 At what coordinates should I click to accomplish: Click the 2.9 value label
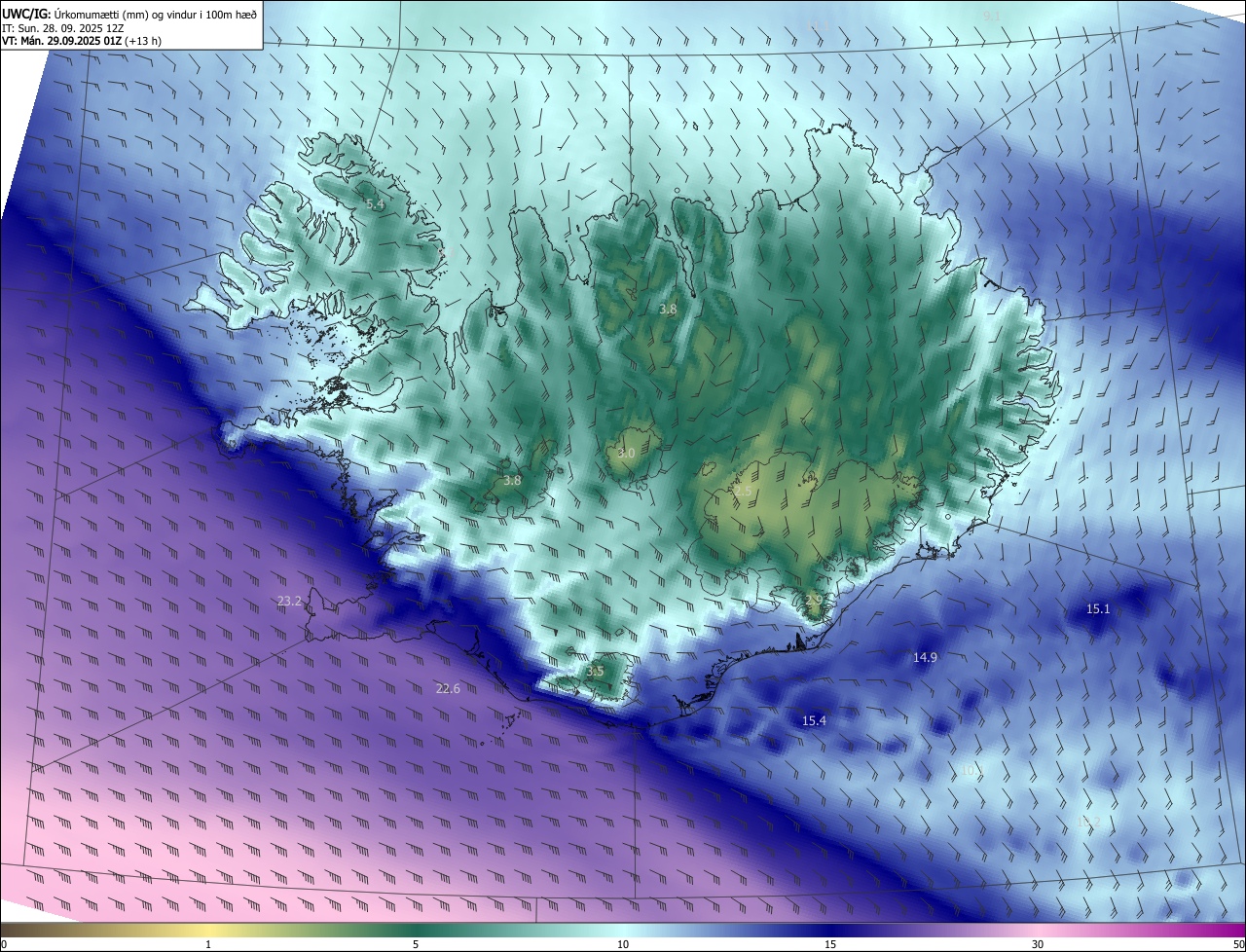click(x=814, y=599)
